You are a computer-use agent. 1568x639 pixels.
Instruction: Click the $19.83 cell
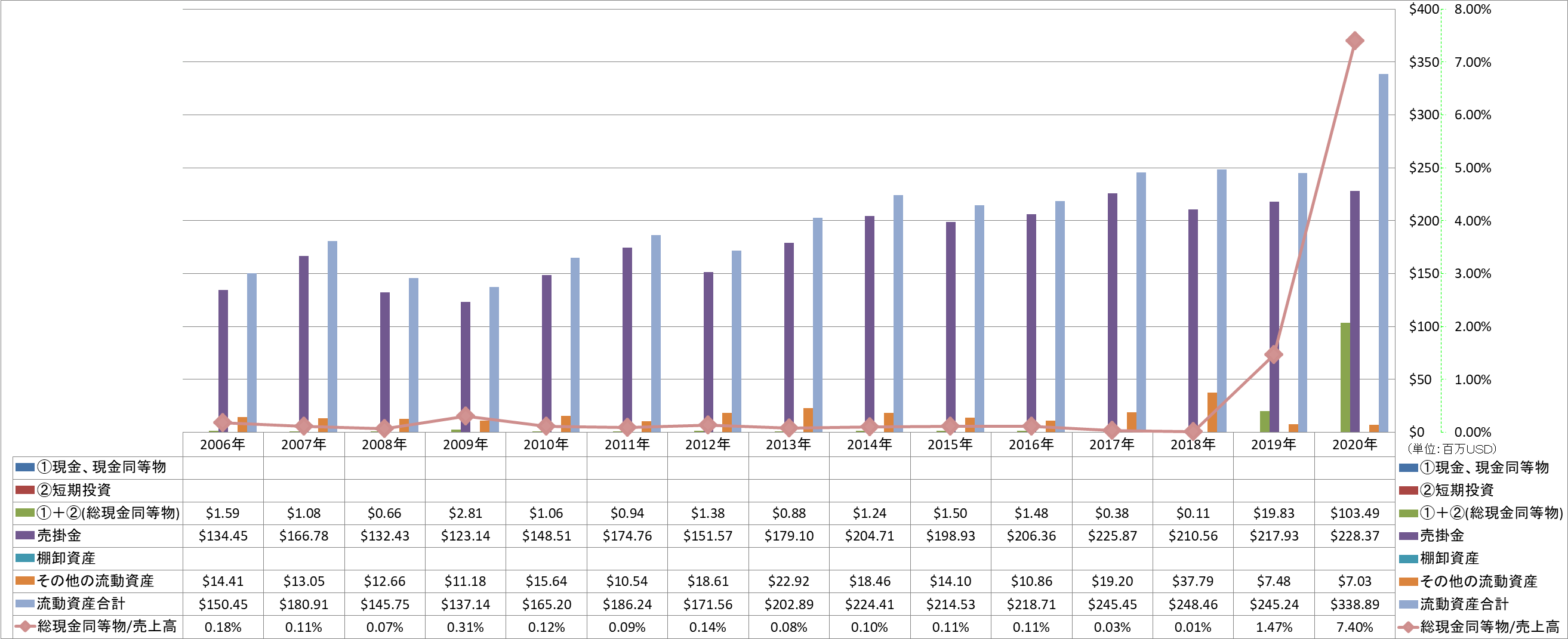point(1273,513)
